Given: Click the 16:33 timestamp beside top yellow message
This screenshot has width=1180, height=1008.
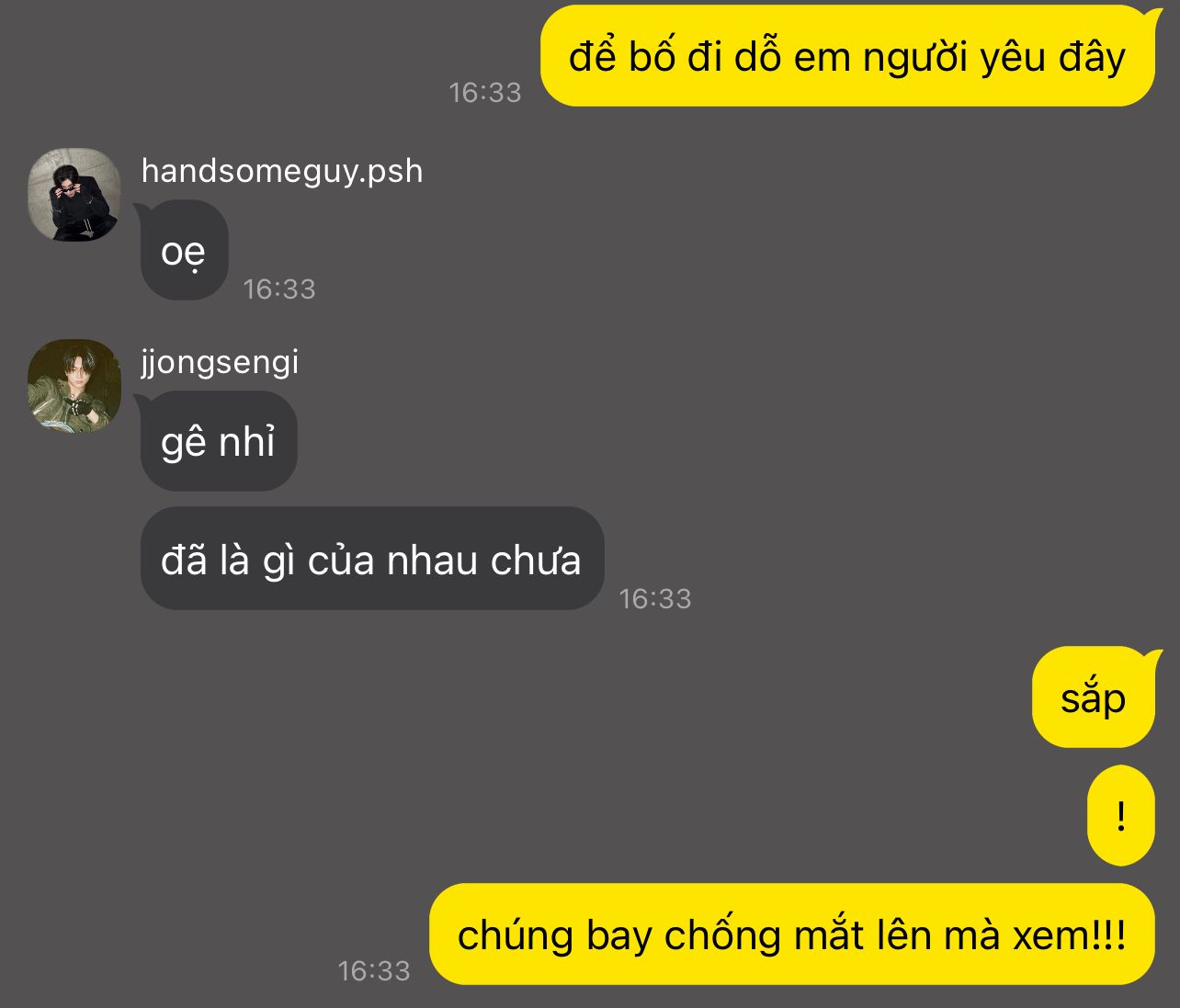Looking at the screenshot, I should 485,93.
